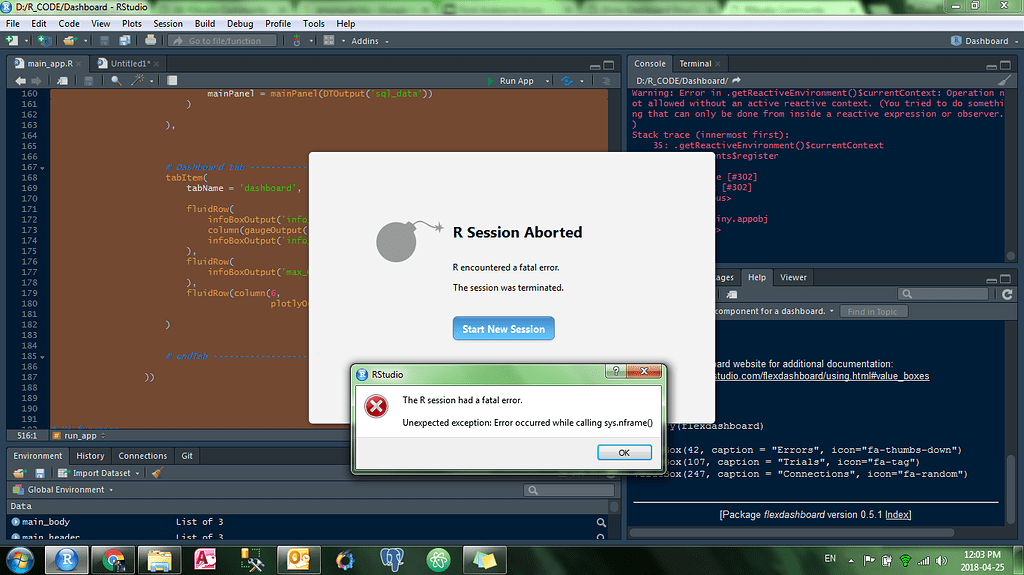Open the Global Environment dropdown
The width and height of the screenshot is (1024, 575).
pos(63,489)
